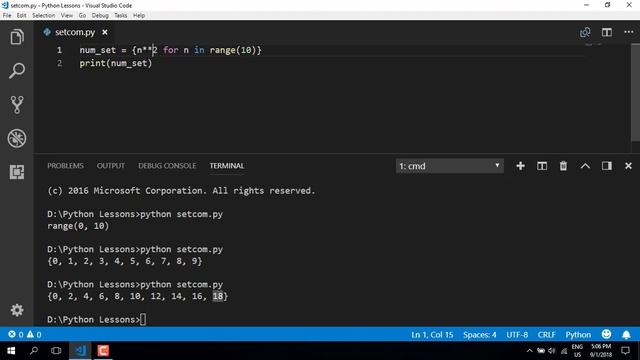Switch to the Output tab

(111, 166)
